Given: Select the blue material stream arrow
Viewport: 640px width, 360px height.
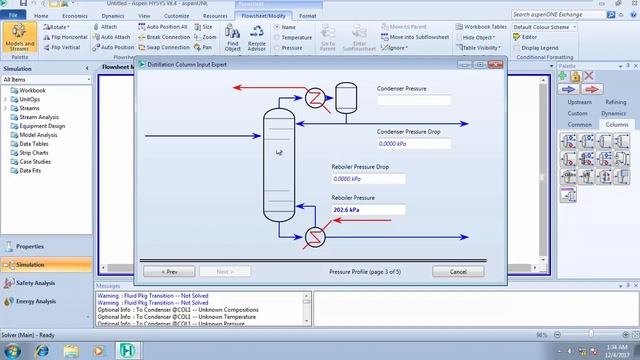Looking at the screenshot, I should [569, 89].
